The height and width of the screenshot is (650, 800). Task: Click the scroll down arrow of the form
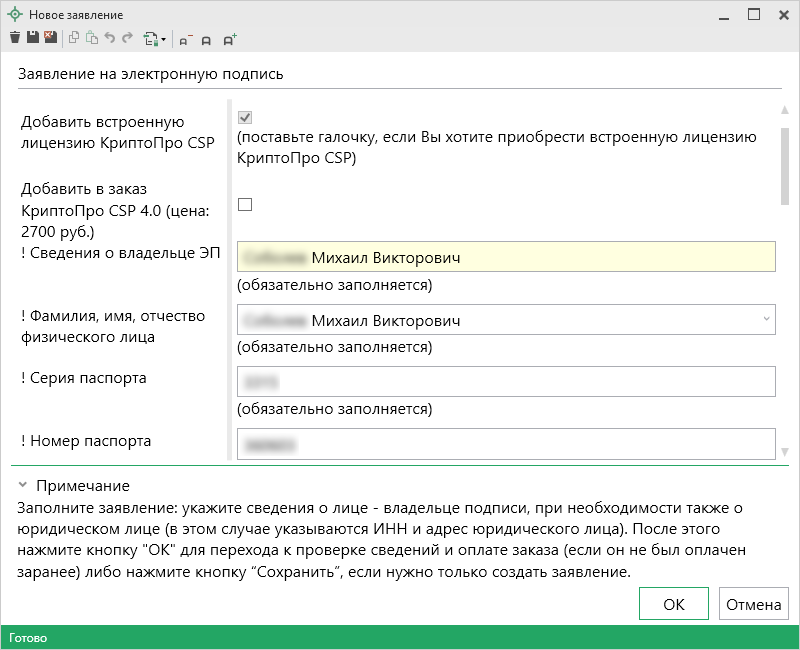[784, 452]
